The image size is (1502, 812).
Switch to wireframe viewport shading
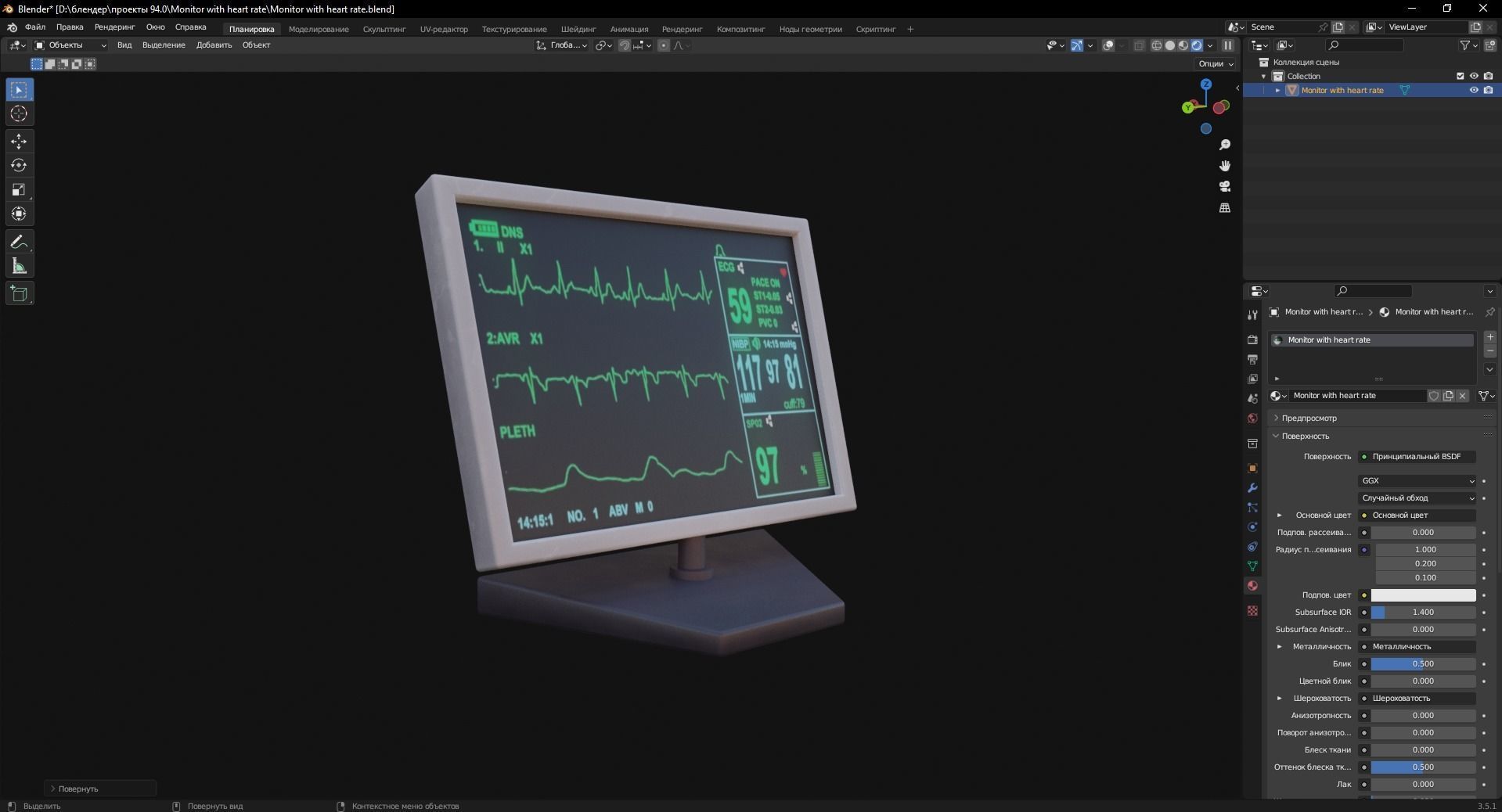[x=1156, y=45]
